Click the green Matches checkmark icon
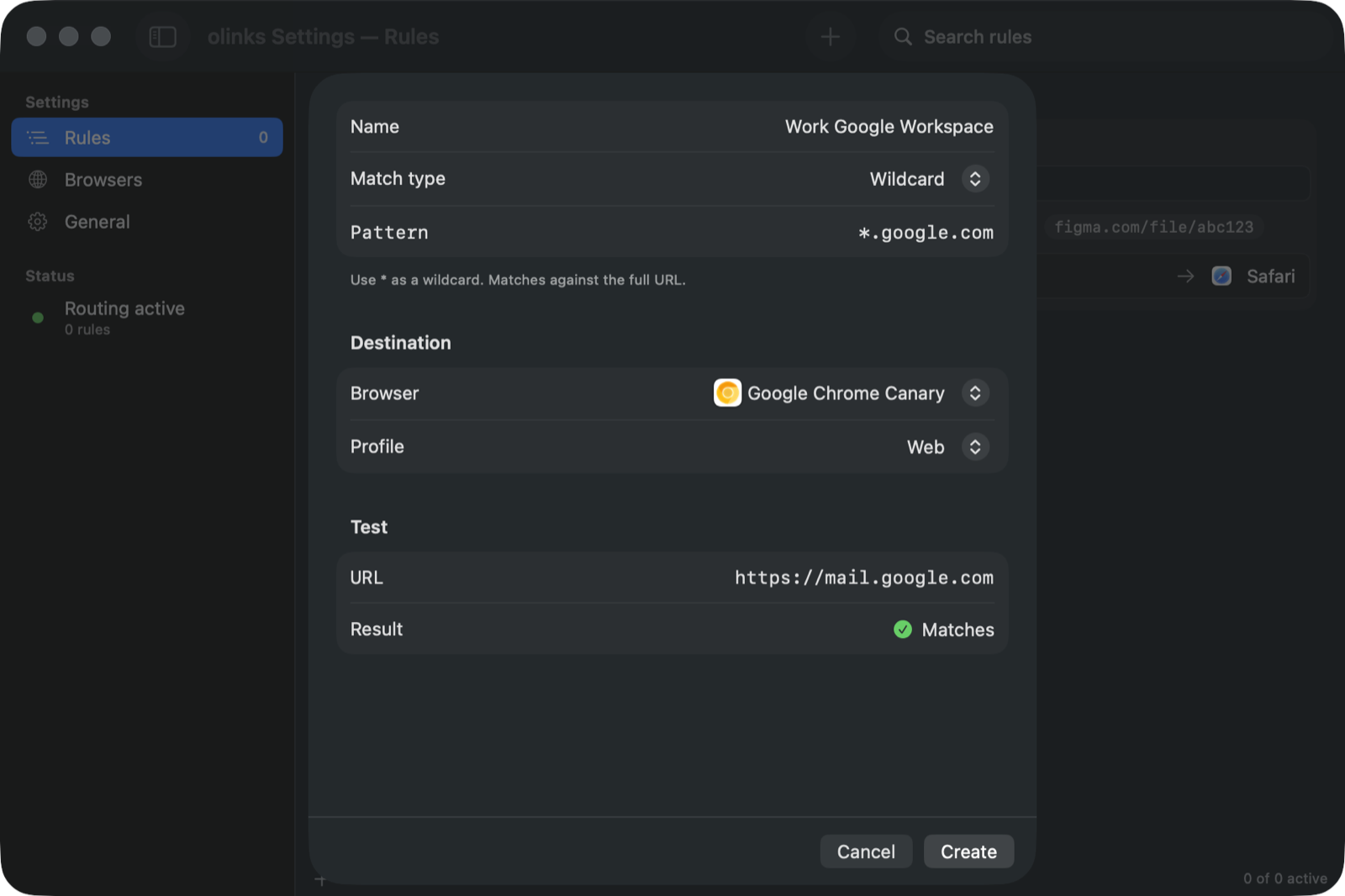1345x896 pixels. tap(903, 630)
